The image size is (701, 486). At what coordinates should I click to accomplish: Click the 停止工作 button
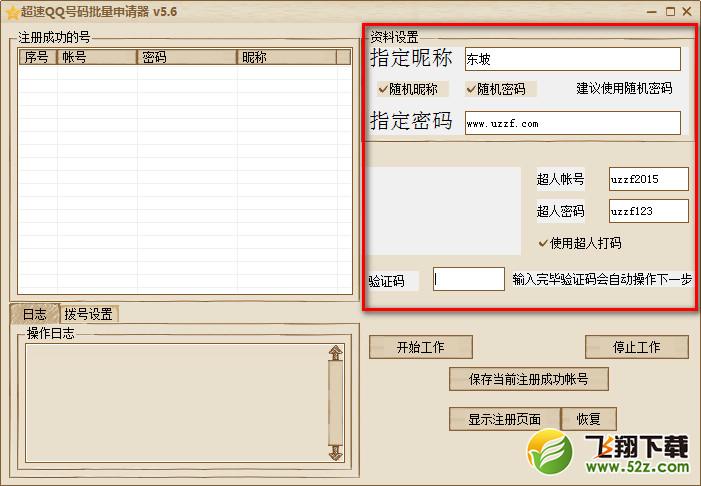click(636, 347)
